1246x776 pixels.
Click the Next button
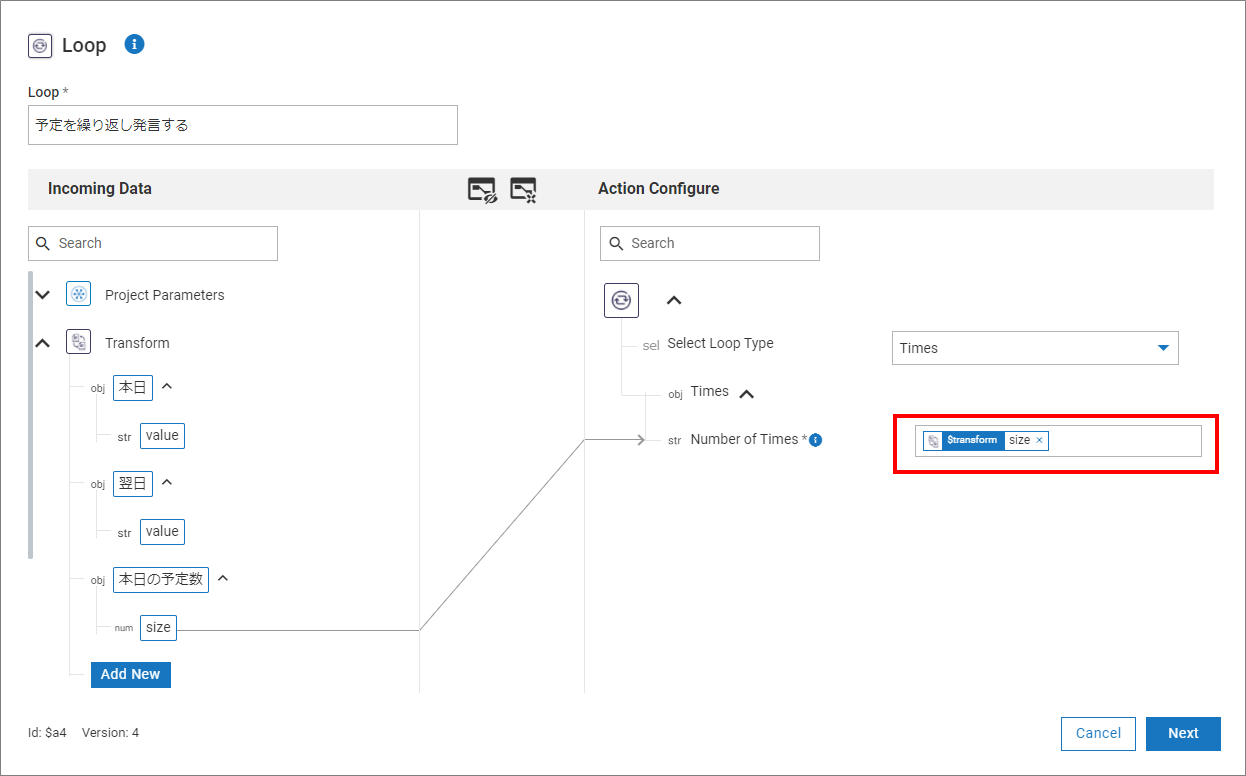1183,733
